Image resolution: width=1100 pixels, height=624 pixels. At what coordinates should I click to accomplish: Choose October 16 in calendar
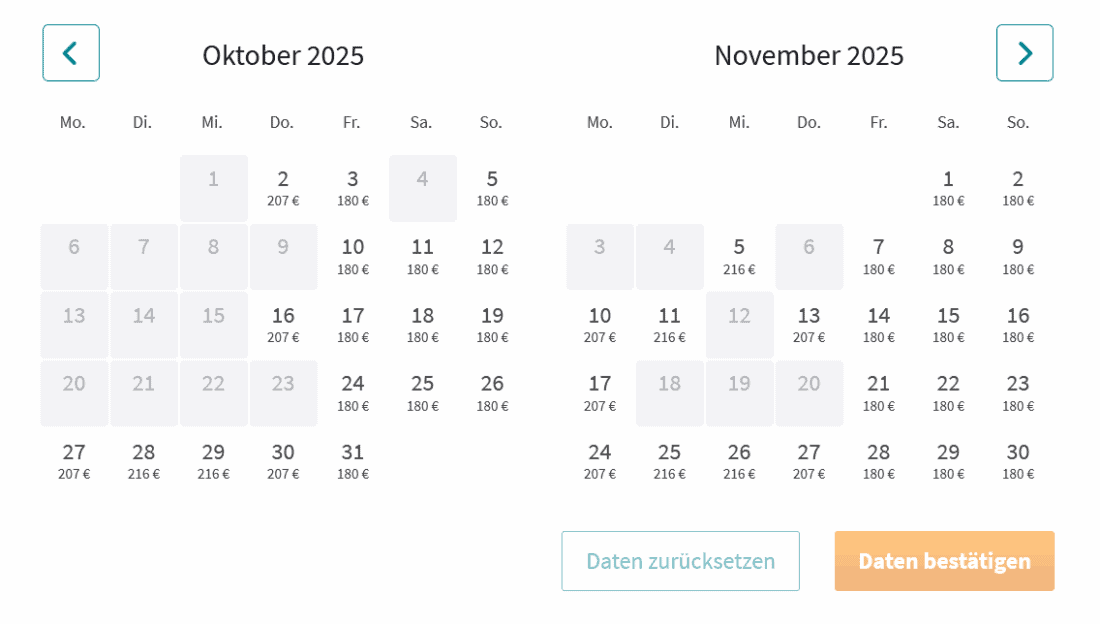click(x=283, y=325)
